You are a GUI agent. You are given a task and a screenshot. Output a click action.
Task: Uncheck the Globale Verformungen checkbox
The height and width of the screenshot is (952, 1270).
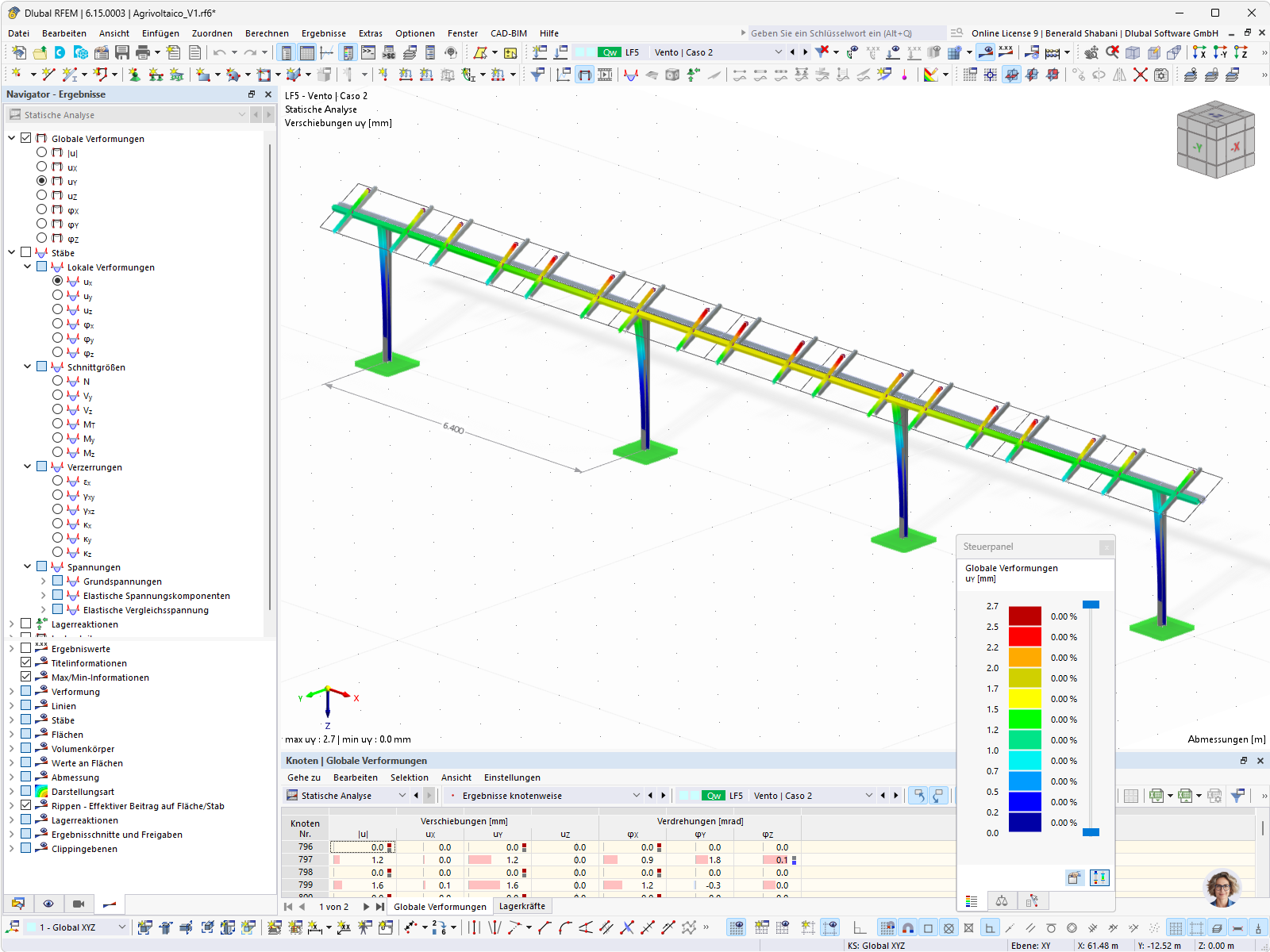coord(26,138)
